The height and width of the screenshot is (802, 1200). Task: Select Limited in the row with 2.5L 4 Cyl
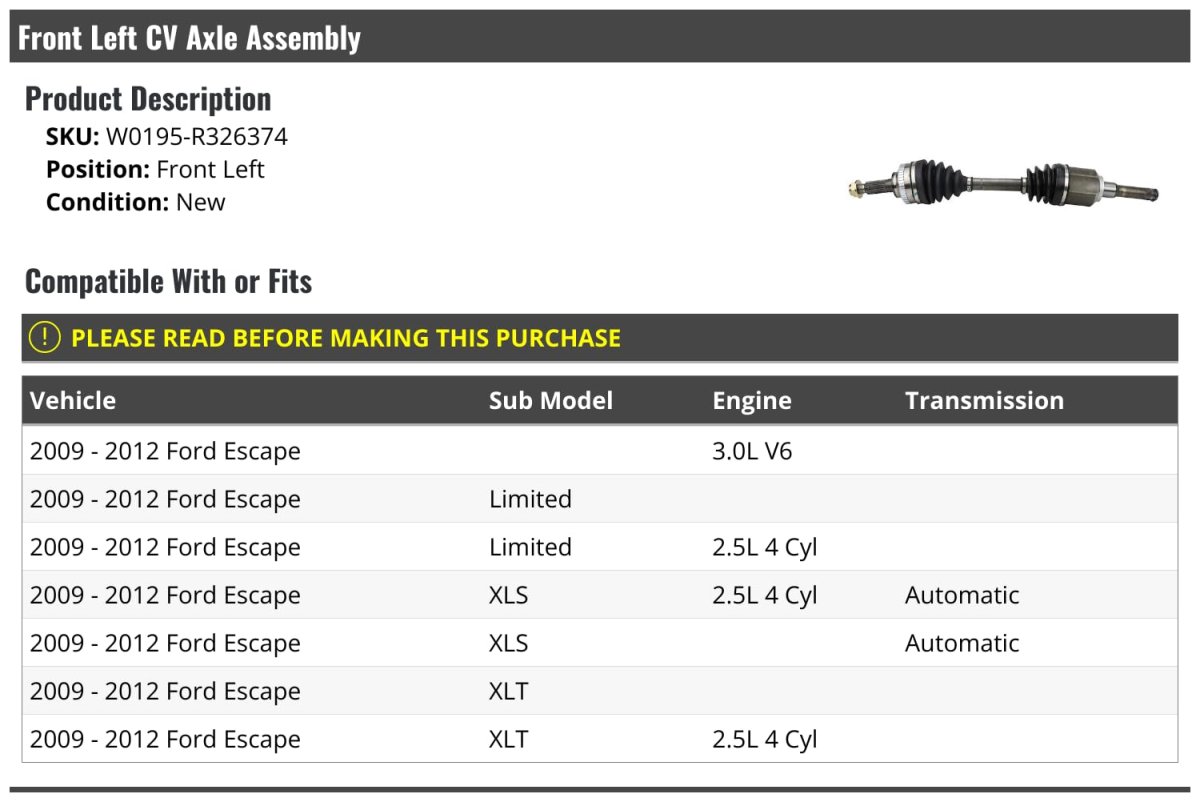[x=530, y=547]
